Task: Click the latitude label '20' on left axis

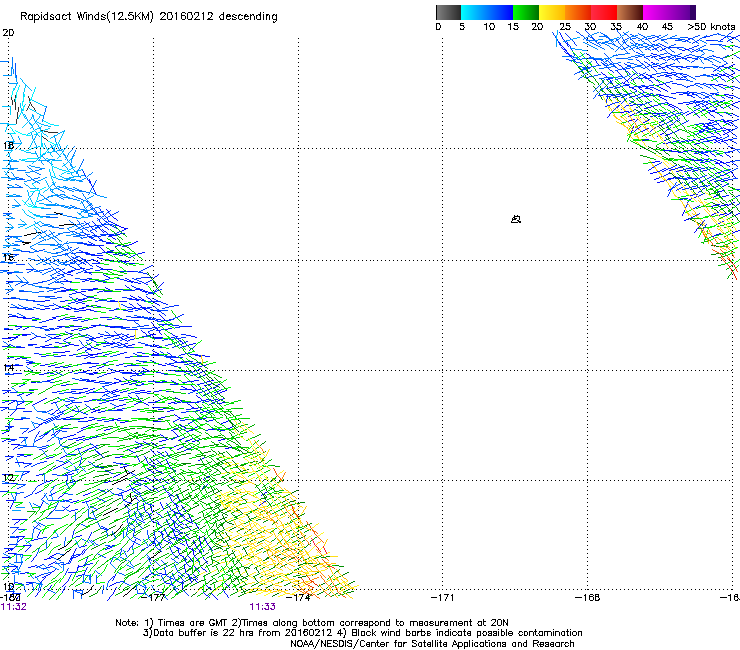Action: pos(8,33)
